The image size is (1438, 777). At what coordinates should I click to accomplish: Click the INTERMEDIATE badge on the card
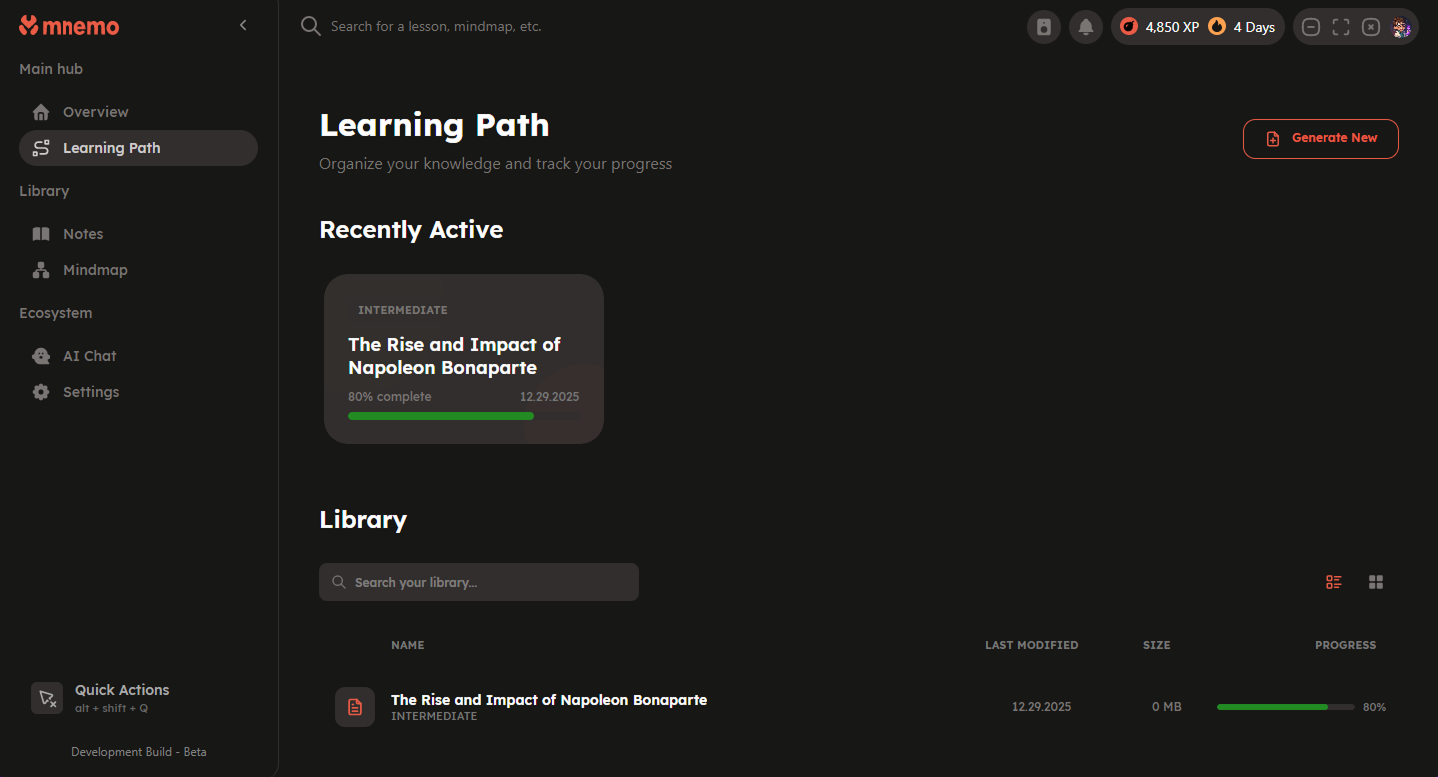click(403, 310)
